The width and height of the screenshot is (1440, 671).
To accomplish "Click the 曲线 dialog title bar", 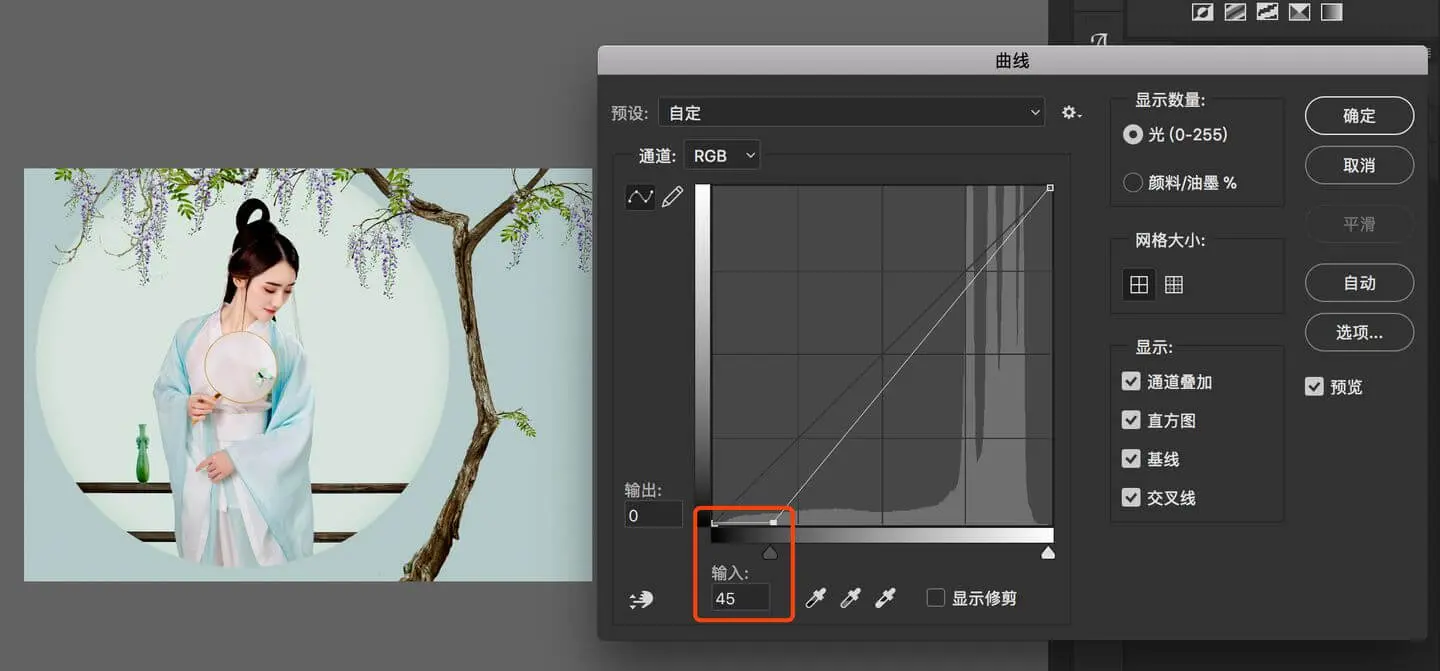I will point(1012,61).
